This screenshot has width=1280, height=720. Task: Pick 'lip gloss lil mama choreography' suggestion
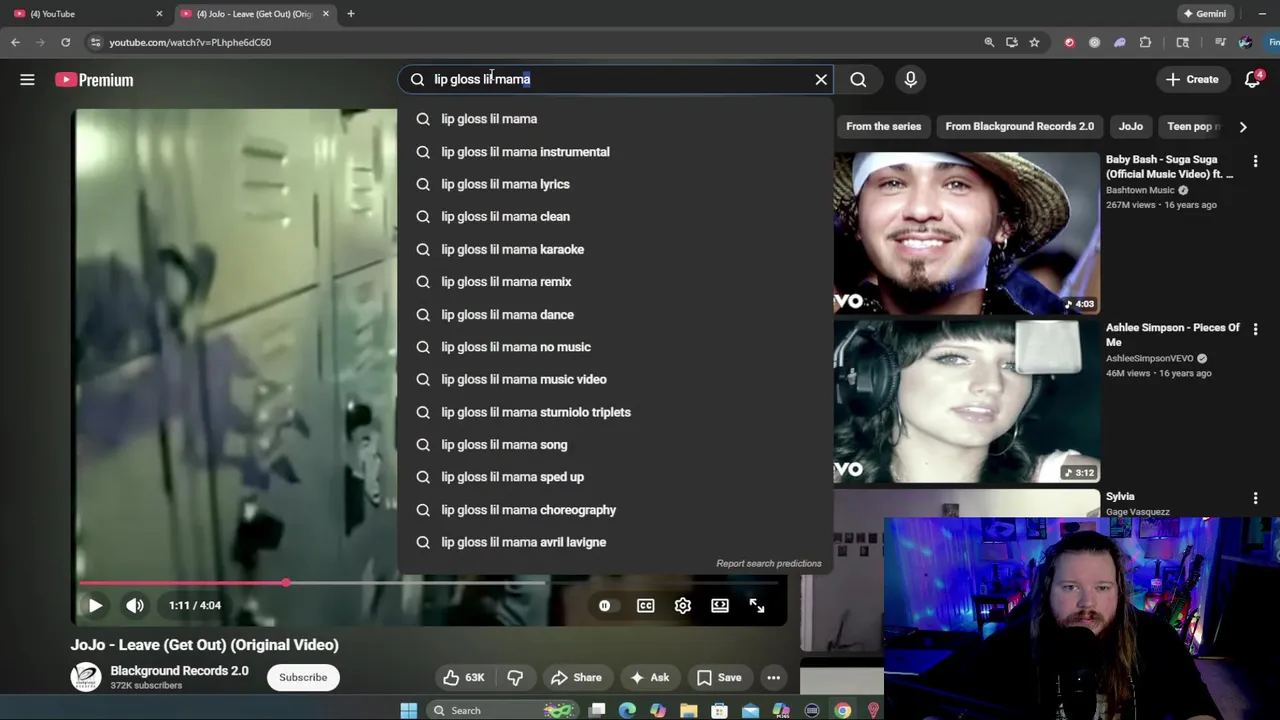[x=615, y=510]
